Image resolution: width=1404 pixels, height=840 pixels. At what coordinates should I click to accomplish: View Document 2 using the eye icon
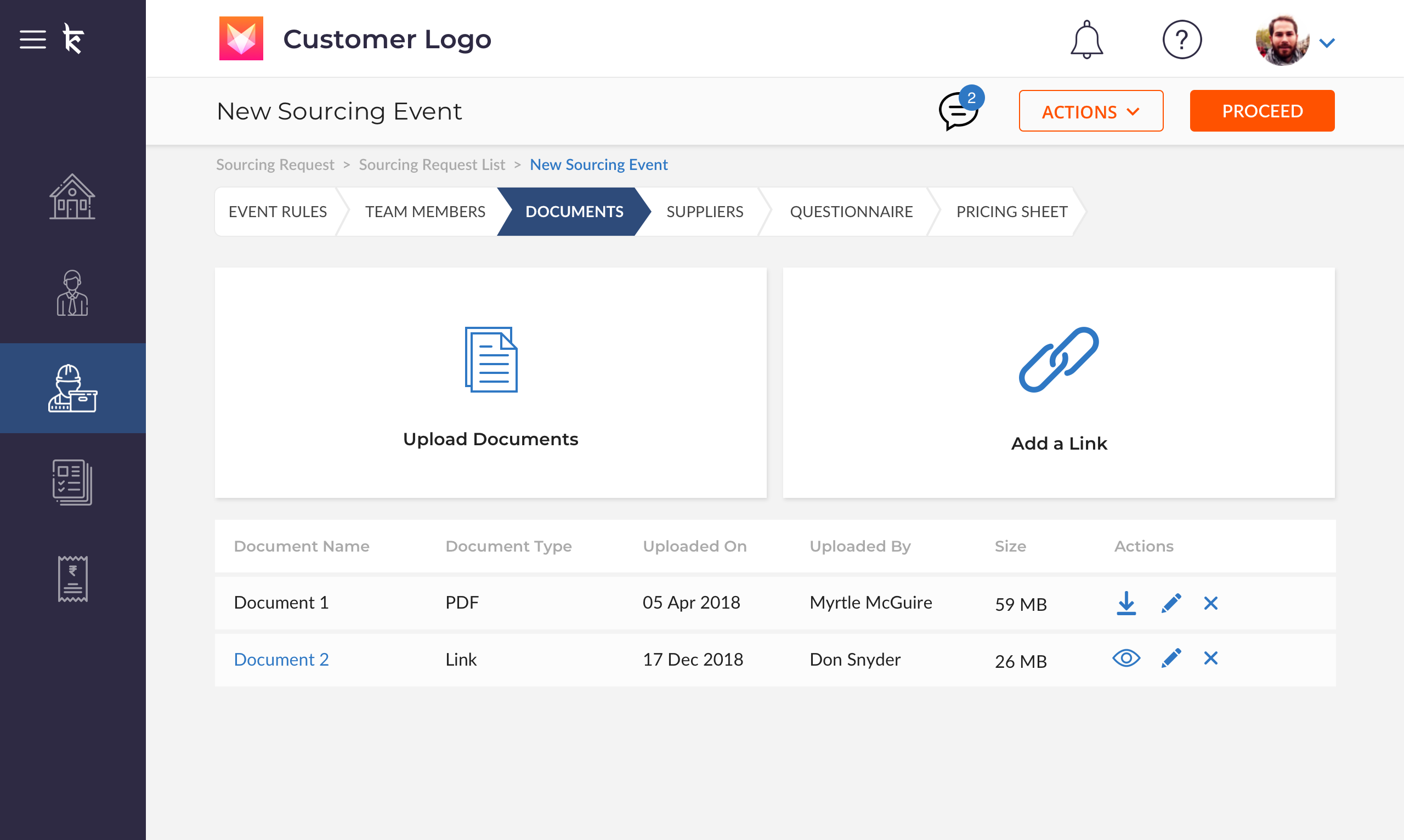coord(1126,659)
